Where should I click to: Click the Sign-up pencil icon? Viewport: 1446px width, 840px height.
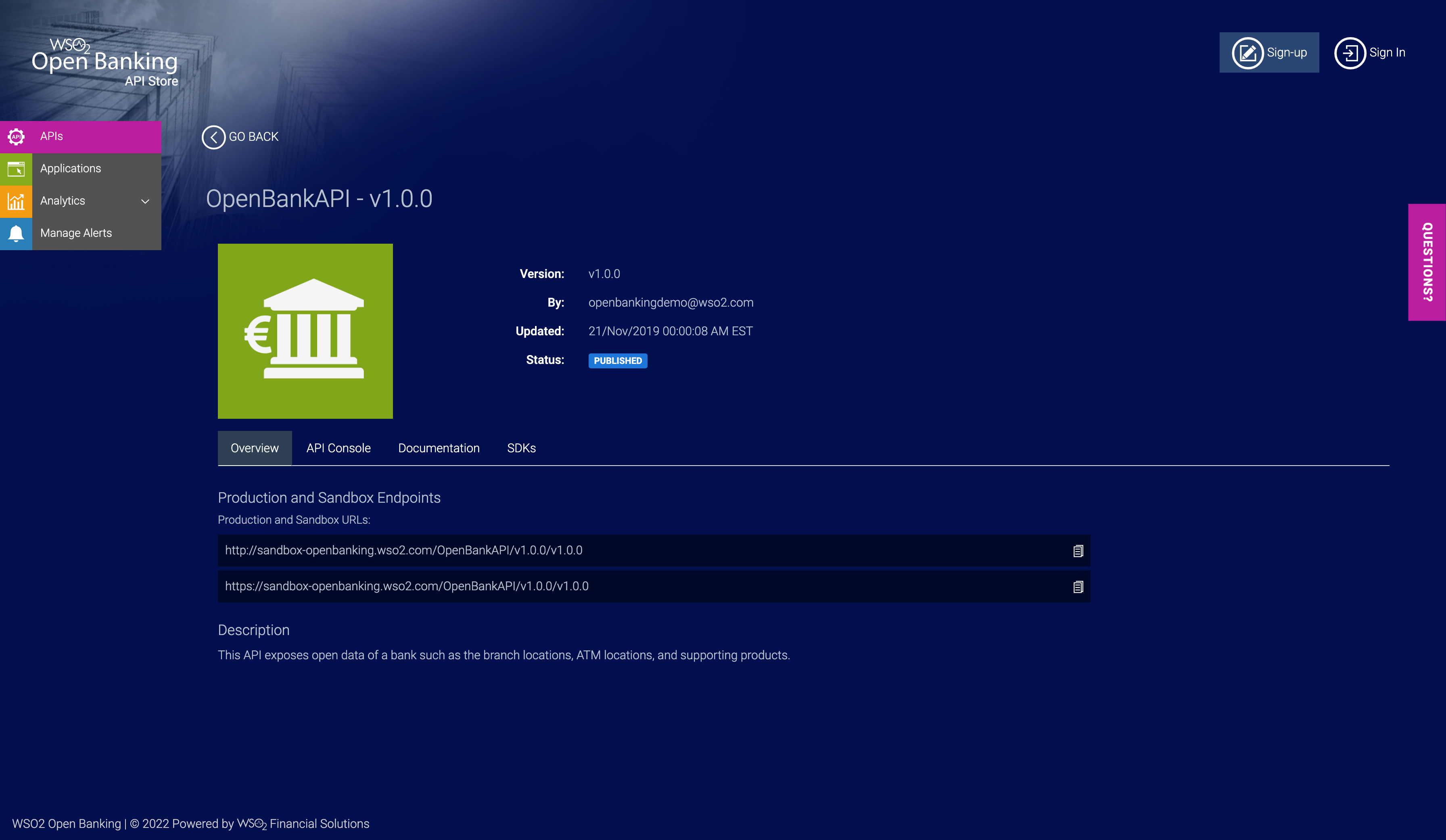point(1247,53)
